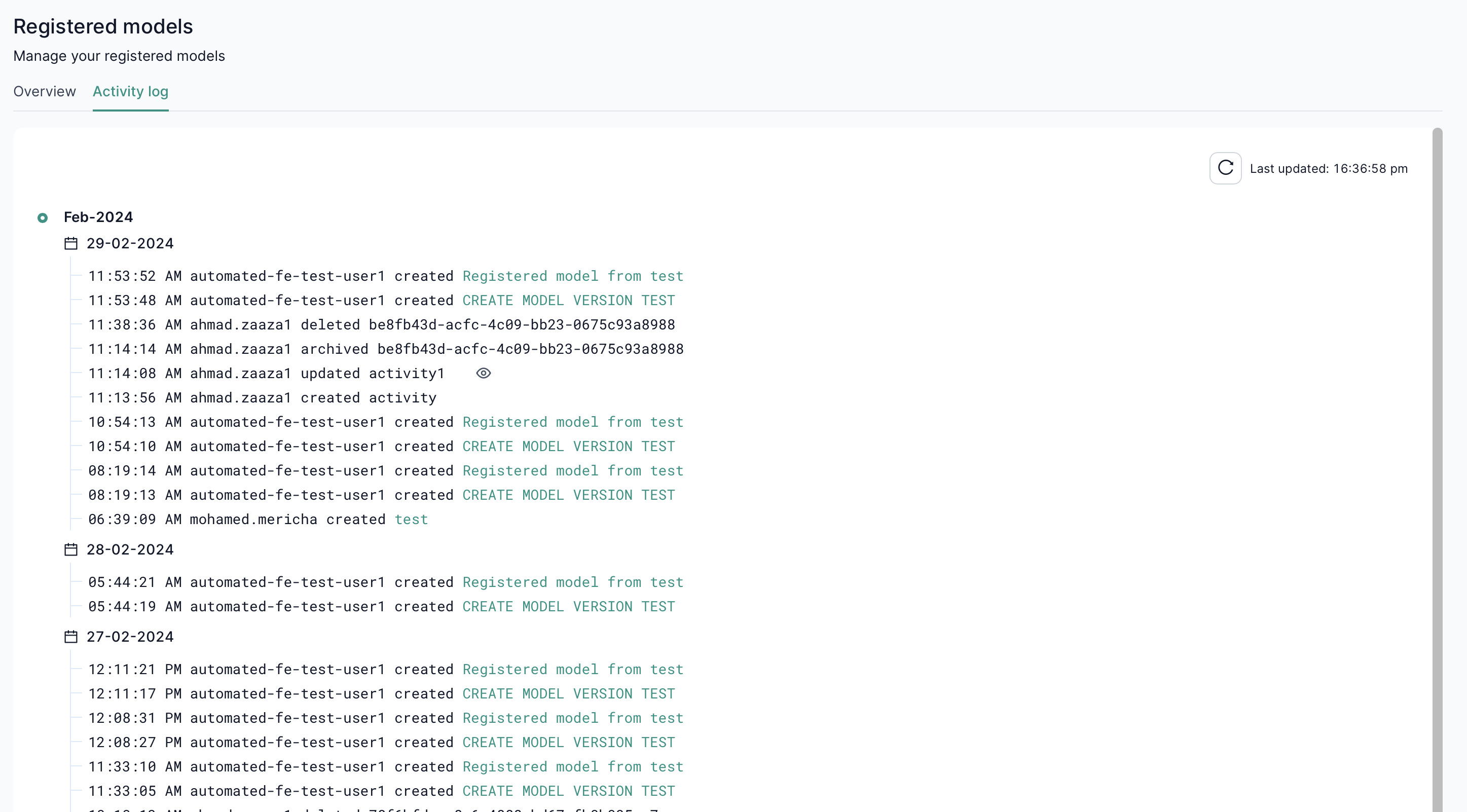This screenshot has width=1467, height=812.
Task: Open the test model created by mohamed.mericha
Action: click(411, 519)
